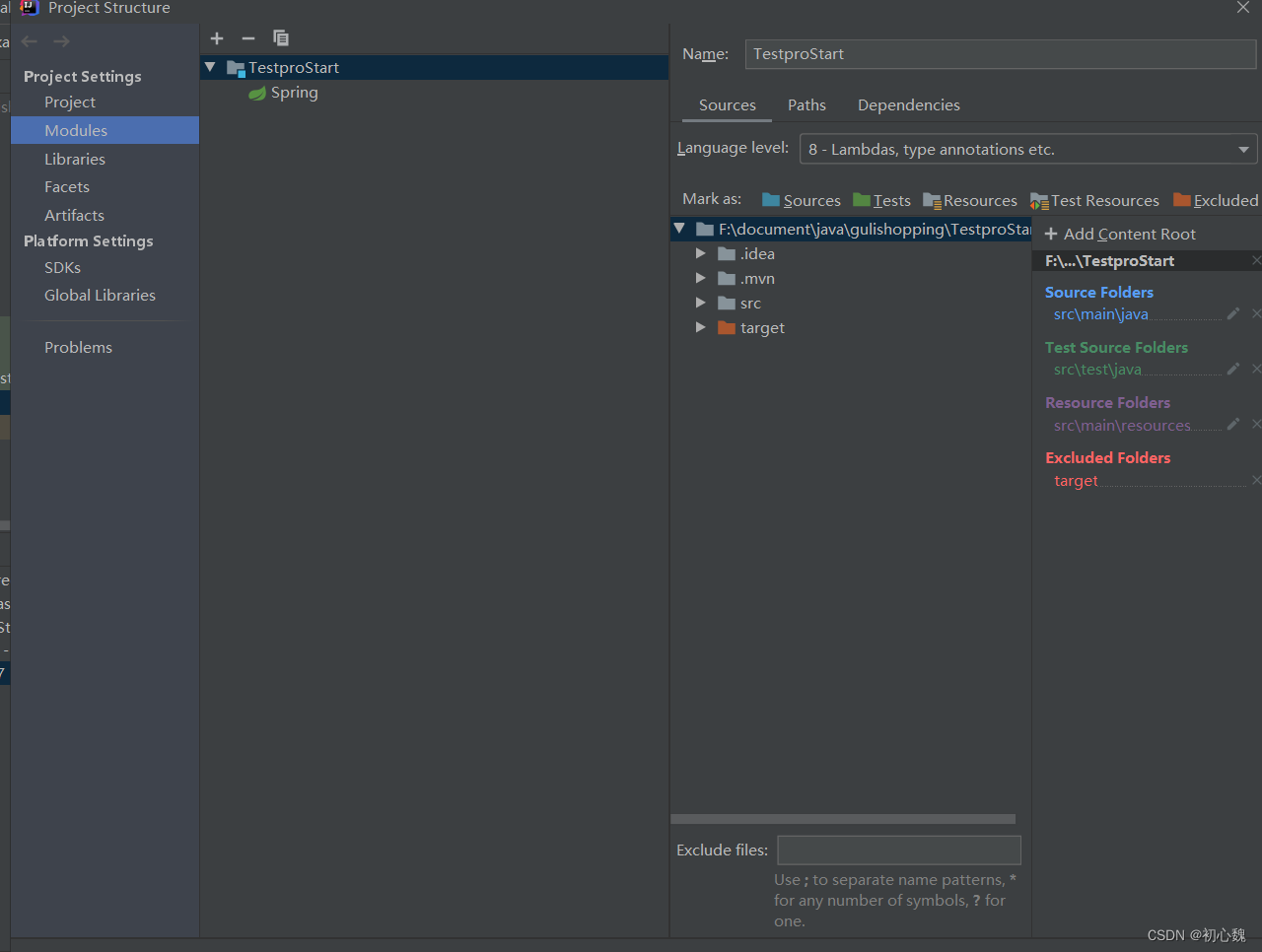Click the .idea folder icon
Screen dimensions: 1262x952
727,254
